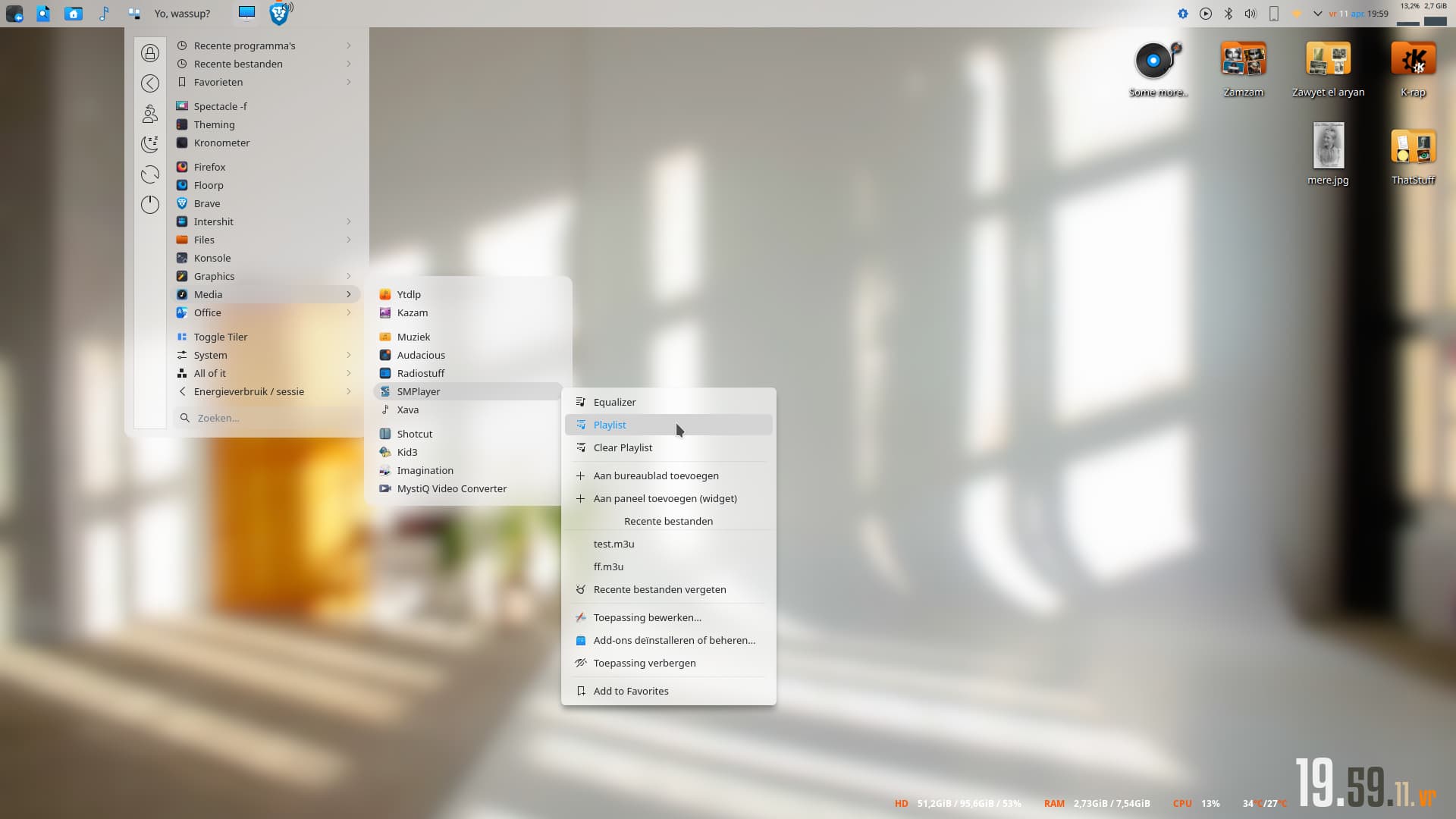The image size is (1456, 819).
Task: Launch Kronometer from menu
Action: coord(267,143)
